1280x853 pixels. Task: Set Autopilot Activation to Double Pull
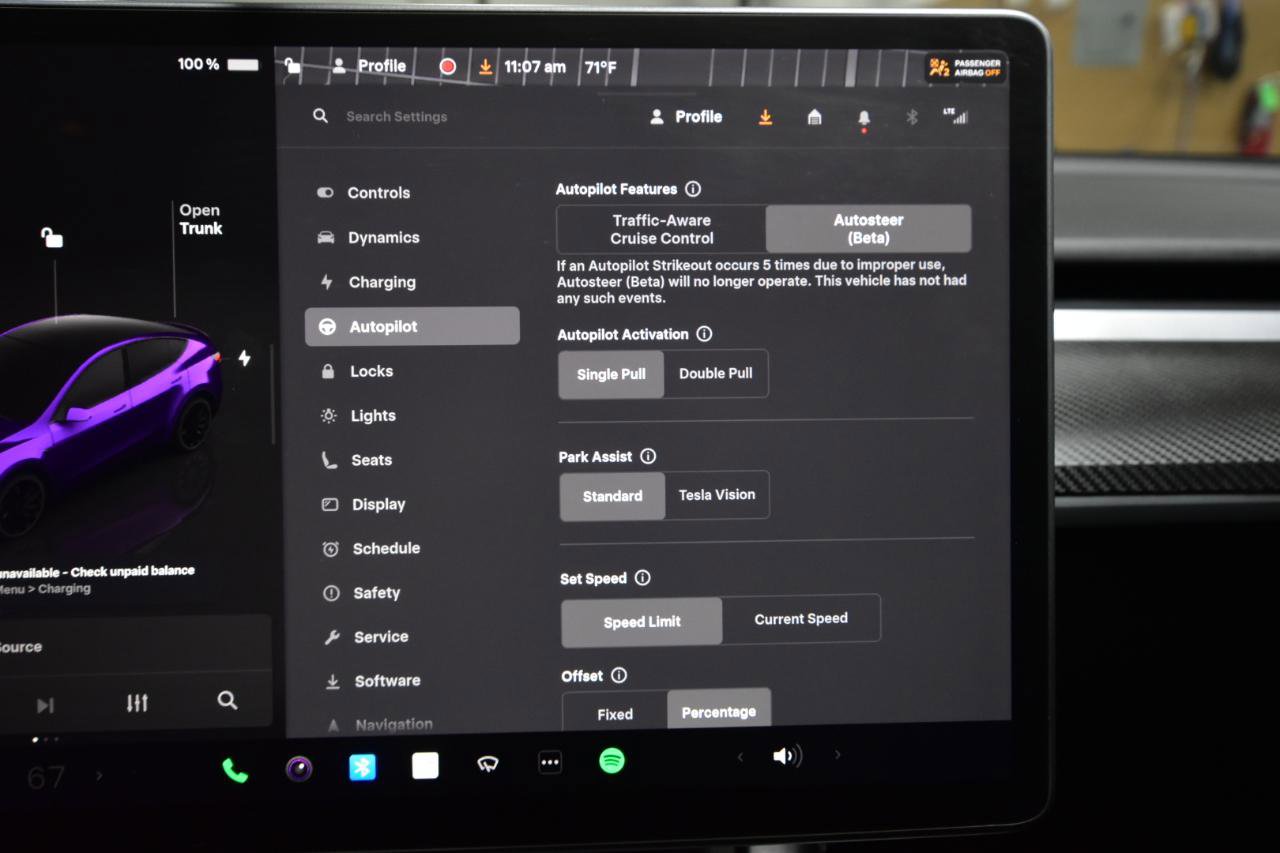click(x=716, y=373)
